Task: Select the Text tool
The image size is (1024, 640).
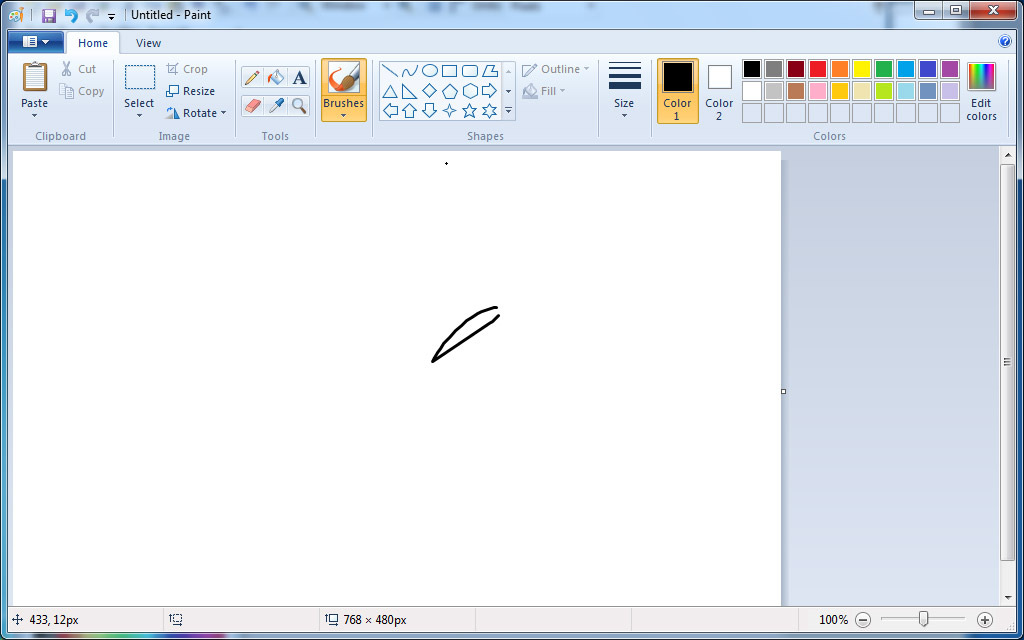Action: pyautogui.click(x=299, y=78)
